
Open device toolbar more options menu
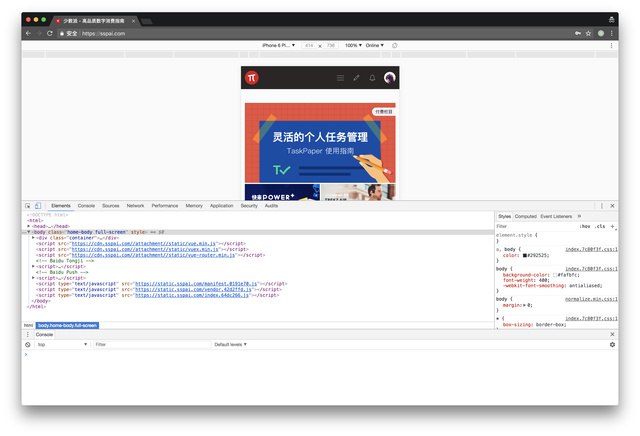pyautogui.click(x=611, y=45)
